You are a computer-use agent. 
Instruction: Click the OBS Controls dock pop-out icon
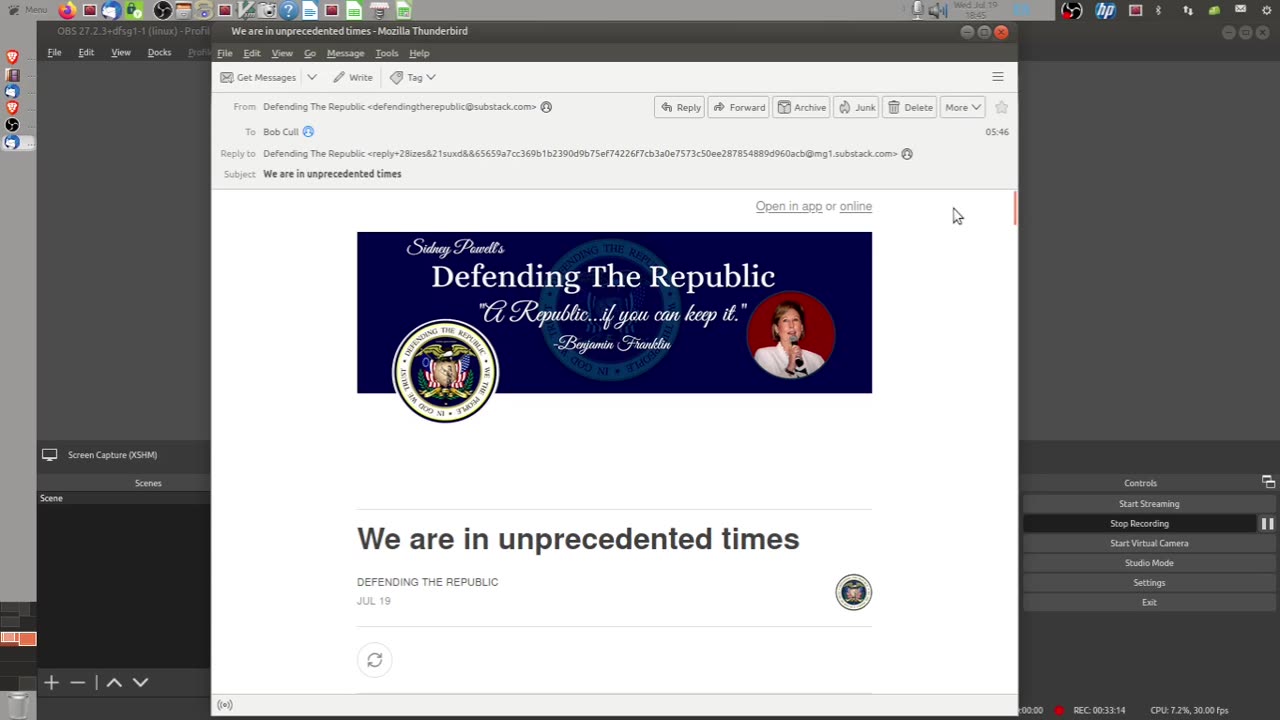point(1268,482)
